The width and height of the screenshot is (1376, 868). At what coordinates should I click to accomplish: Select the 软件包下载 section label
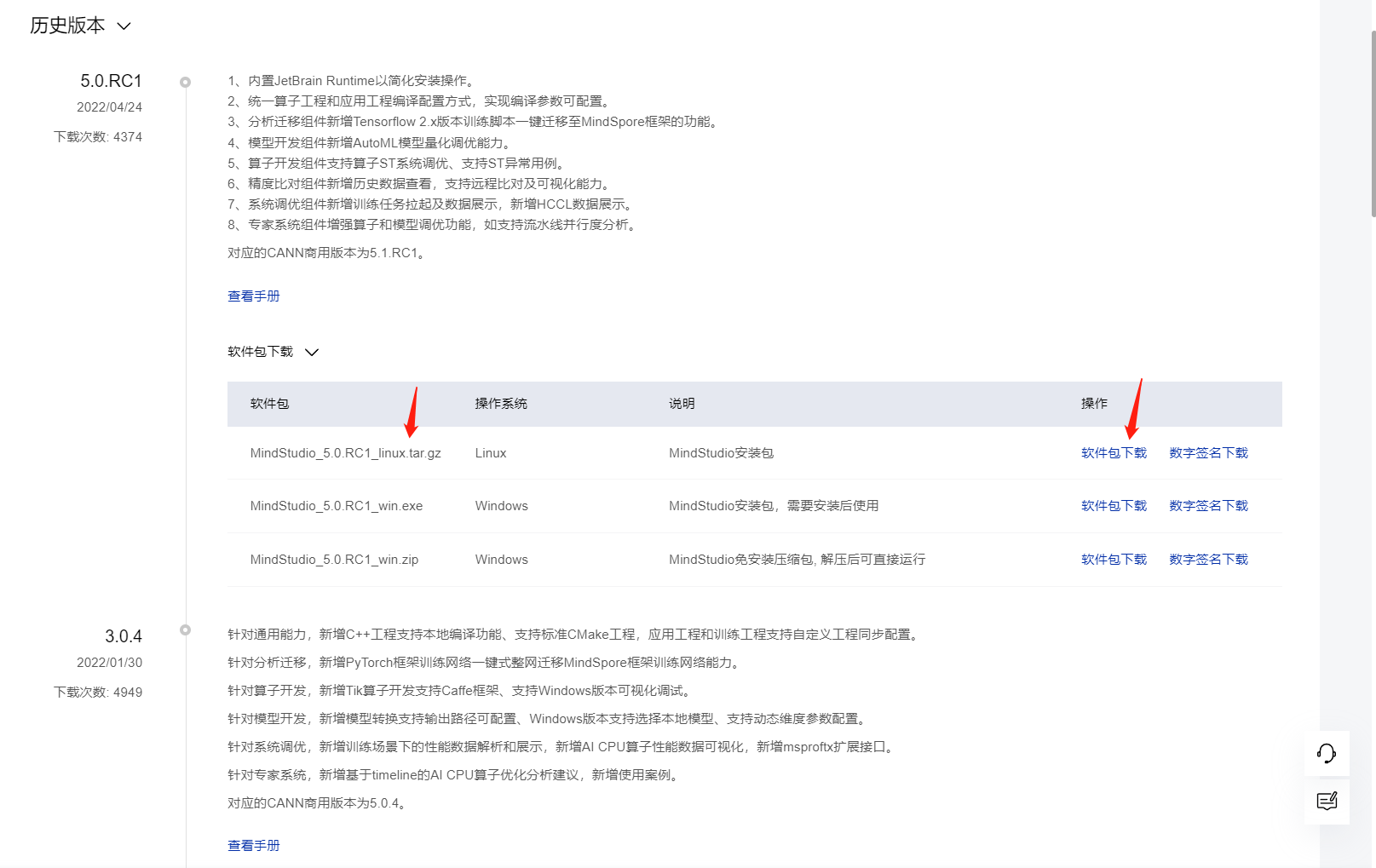pyautogui.click(x=260, y=352)
